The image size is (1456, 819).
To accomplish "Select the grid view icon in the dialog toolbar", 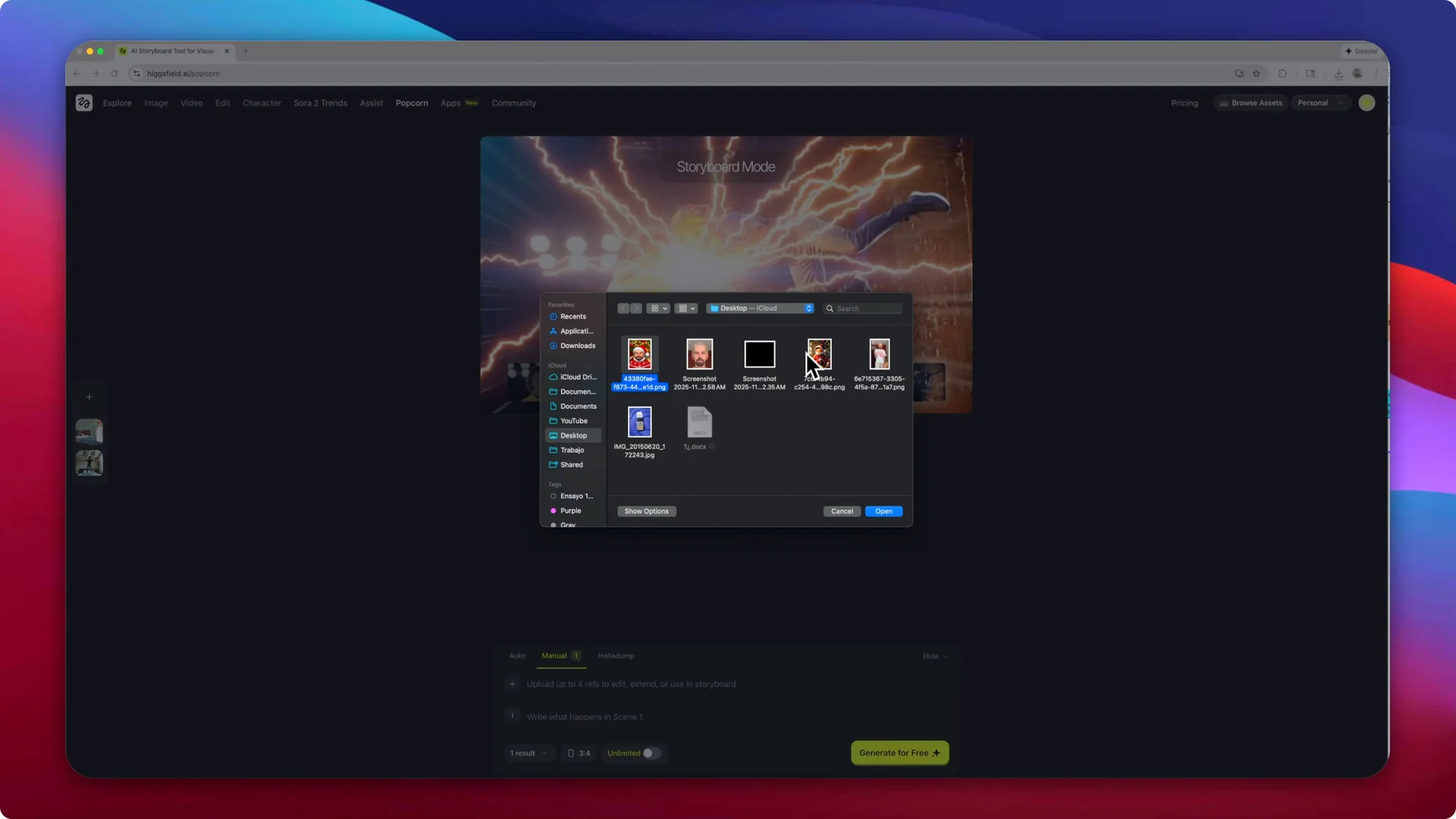I will click(654, 308).
